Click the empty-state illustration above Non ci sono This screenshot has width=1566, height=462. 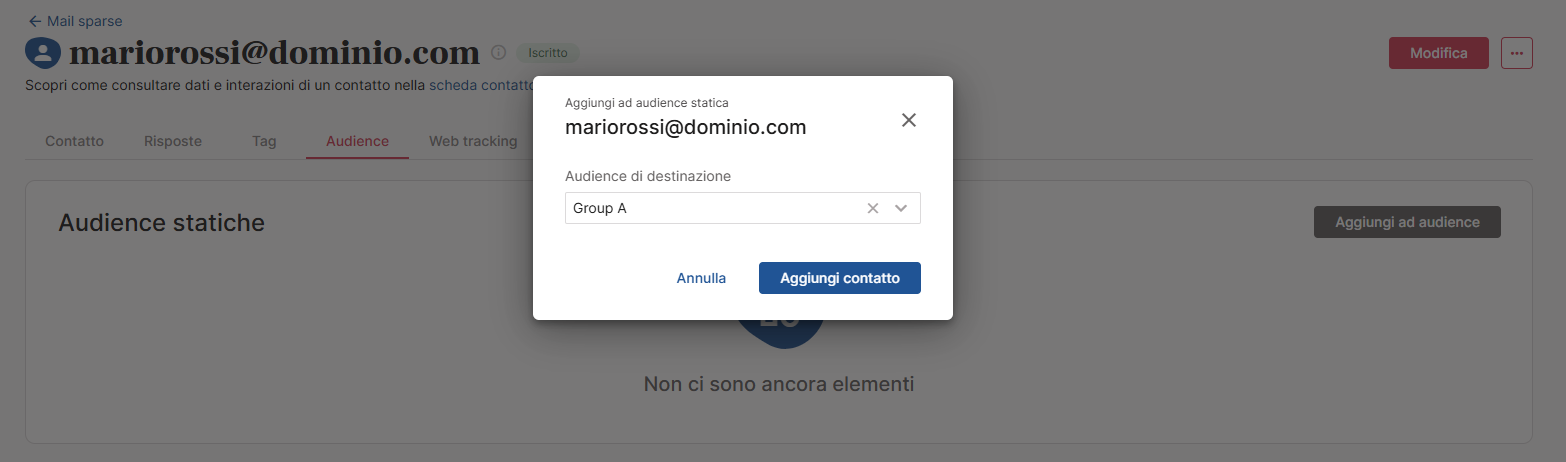coord(779,334)
